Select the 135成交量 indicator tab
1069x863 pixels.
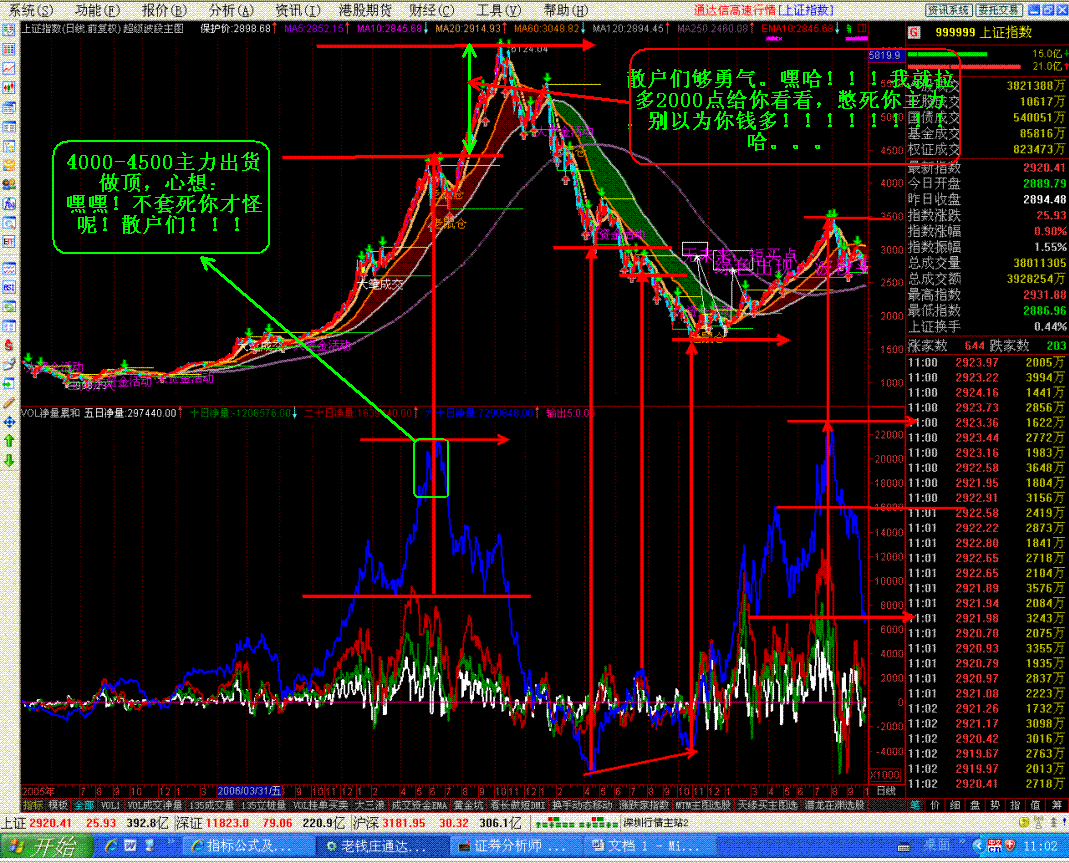[x=211, y=805]
